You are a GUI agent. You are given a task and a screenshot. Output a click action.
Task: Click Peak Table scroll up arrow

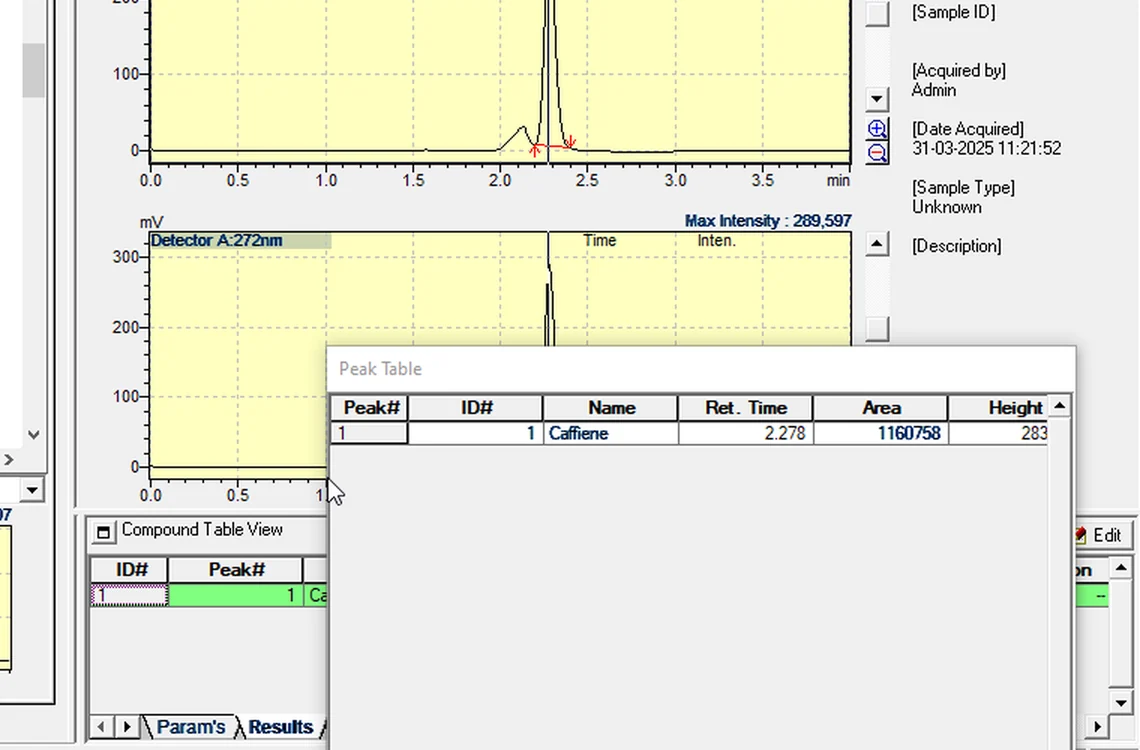1059,406
